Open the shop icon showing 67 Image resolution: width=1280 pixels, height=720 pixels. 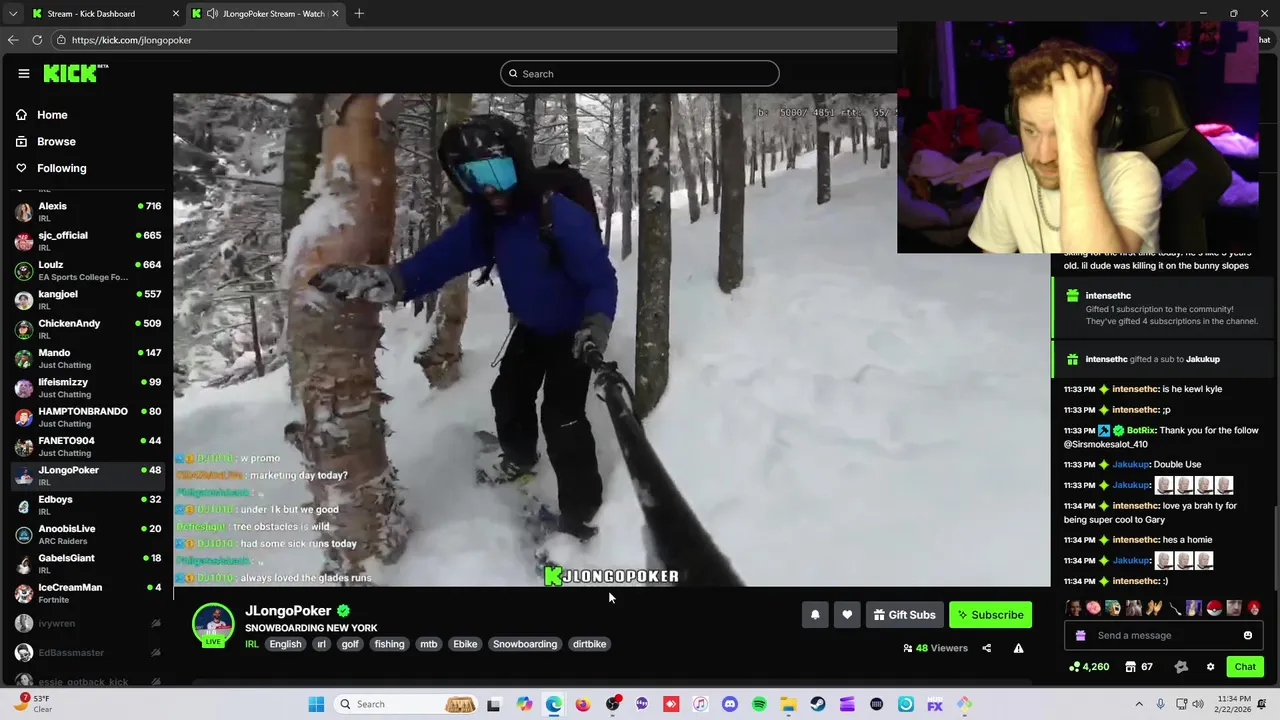point(1139,667)
